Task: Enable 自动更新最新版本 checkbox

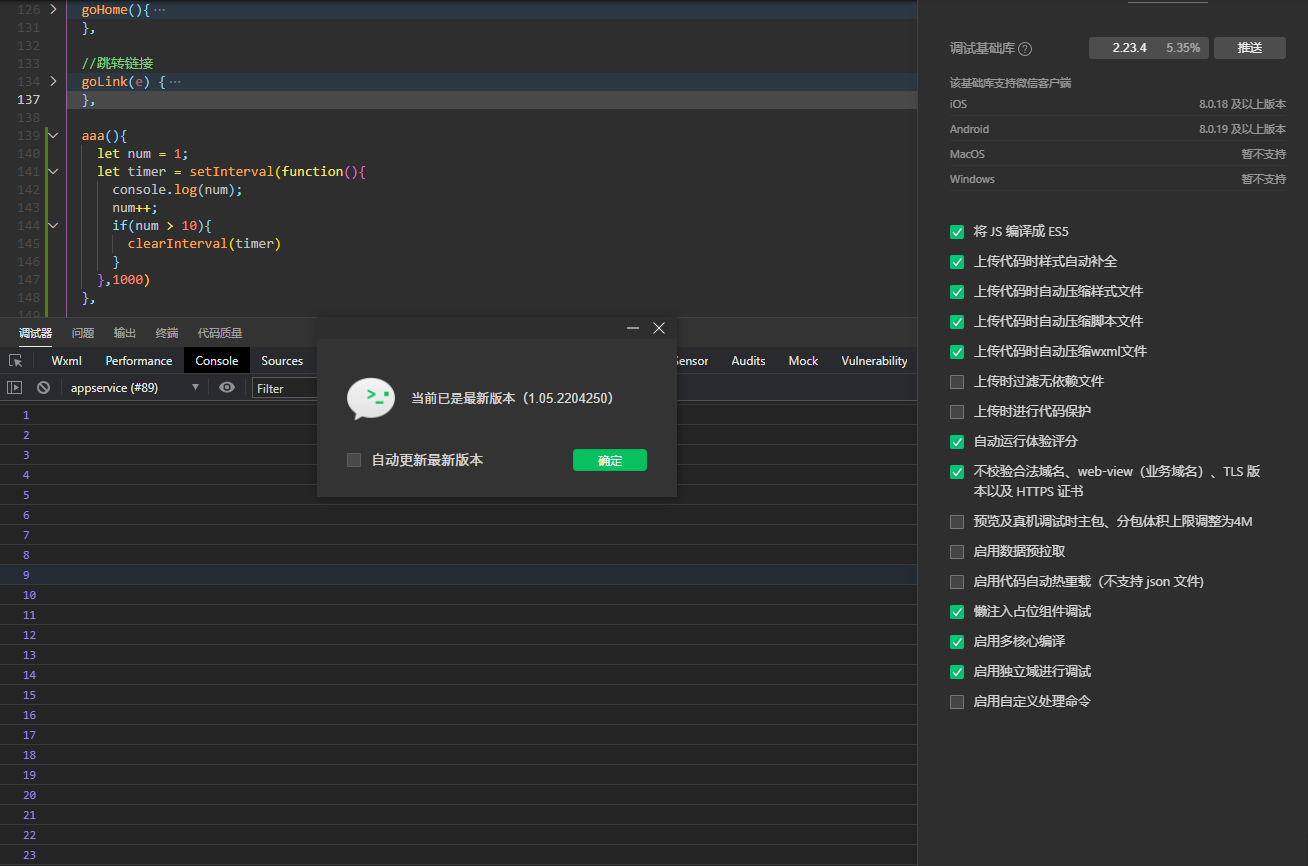Action: [354, 460]
